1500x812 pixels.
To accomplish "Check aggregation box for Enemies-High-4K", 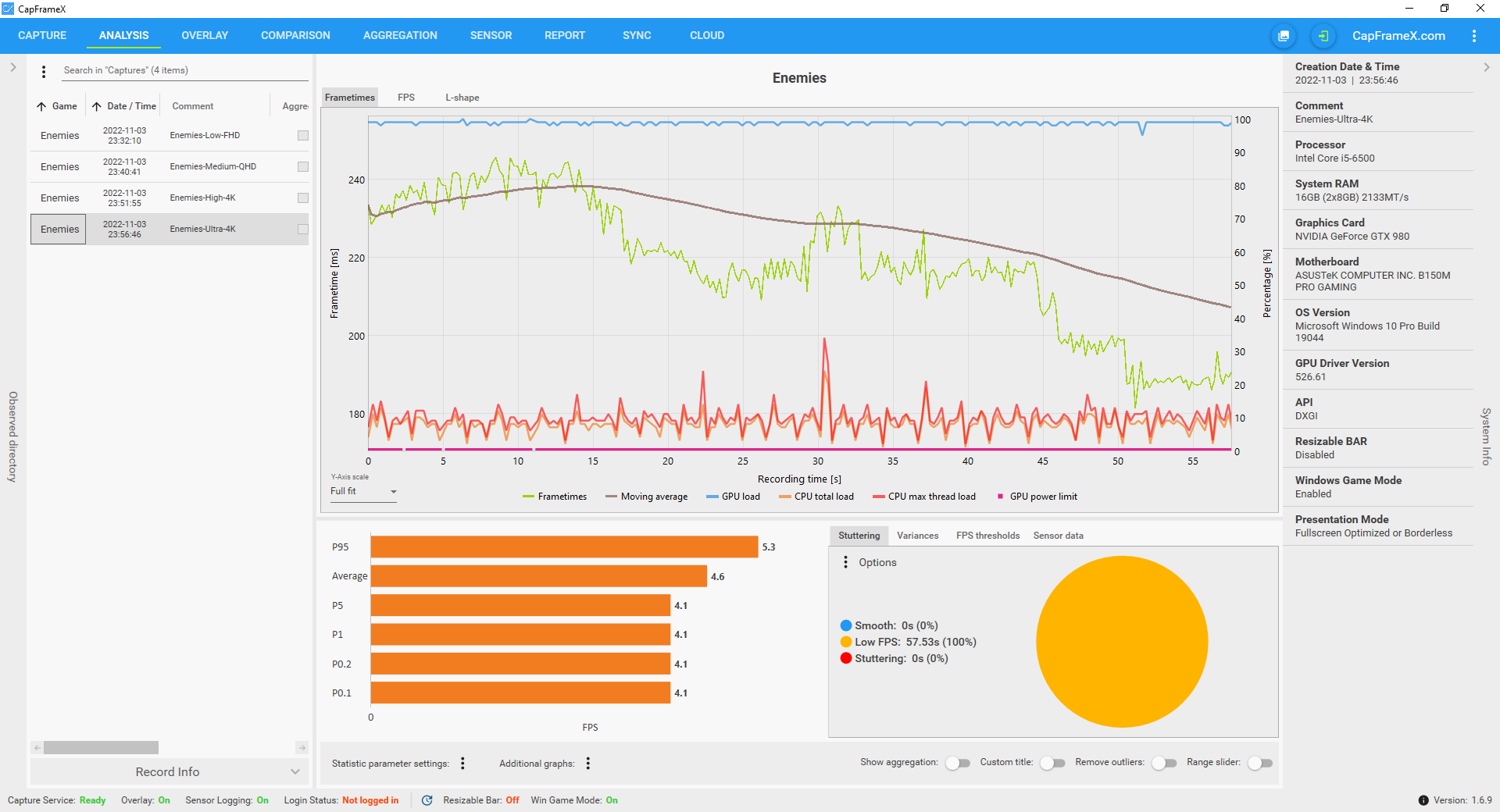I will pyautogui.click(x=303, y=198).
